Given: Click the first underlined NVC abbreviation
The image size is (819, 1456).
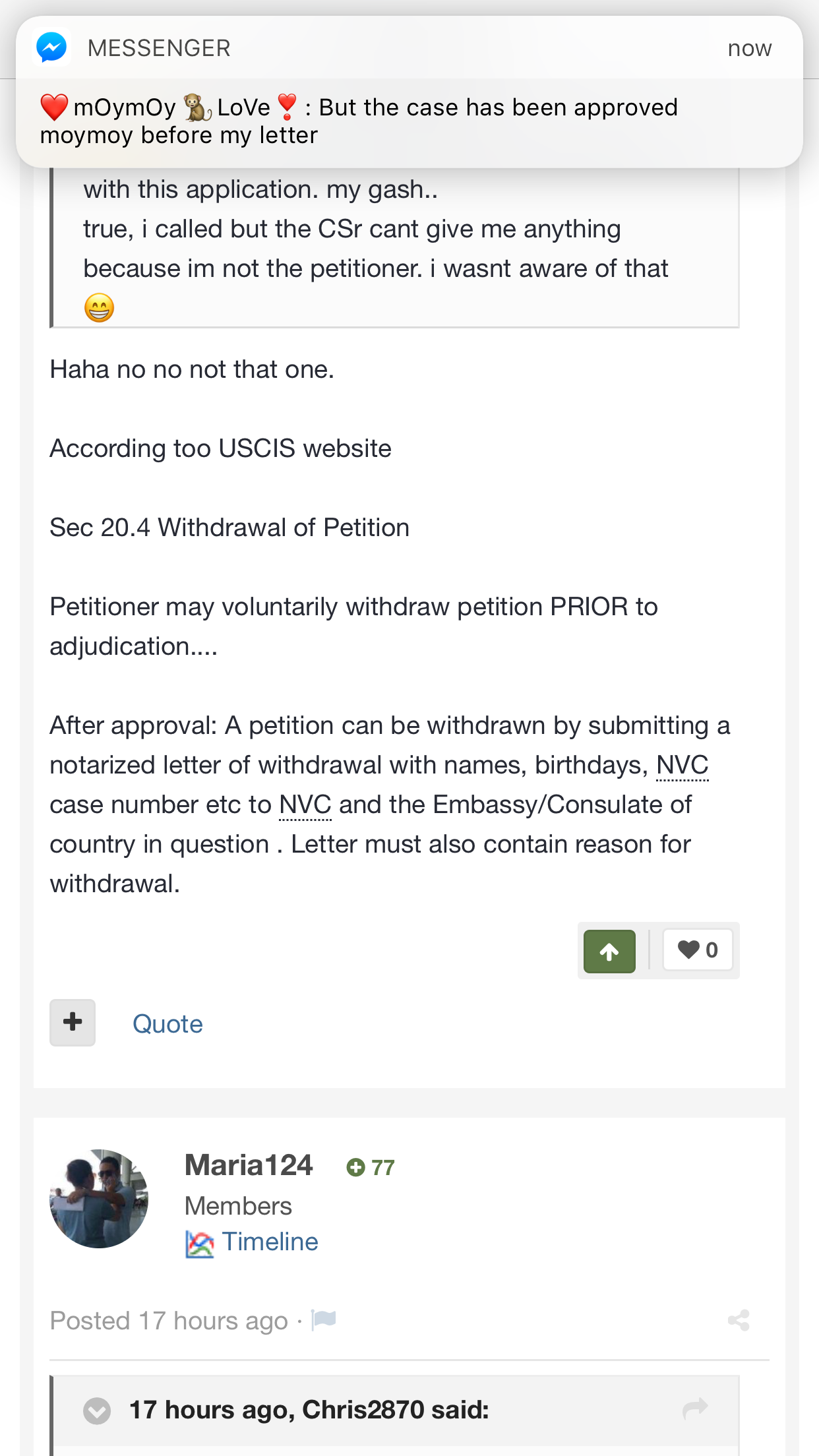Looking at the screenshot, I should [x=682, y=766].
